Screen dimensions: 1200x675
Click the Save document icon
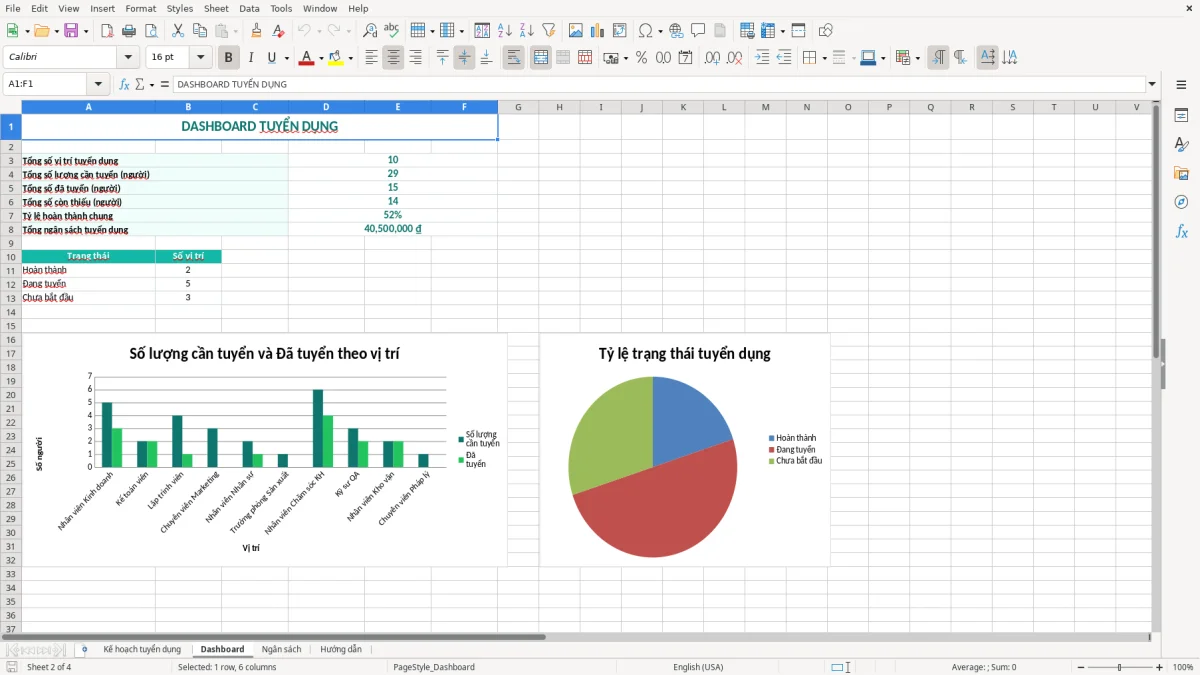tap(71, 31)
